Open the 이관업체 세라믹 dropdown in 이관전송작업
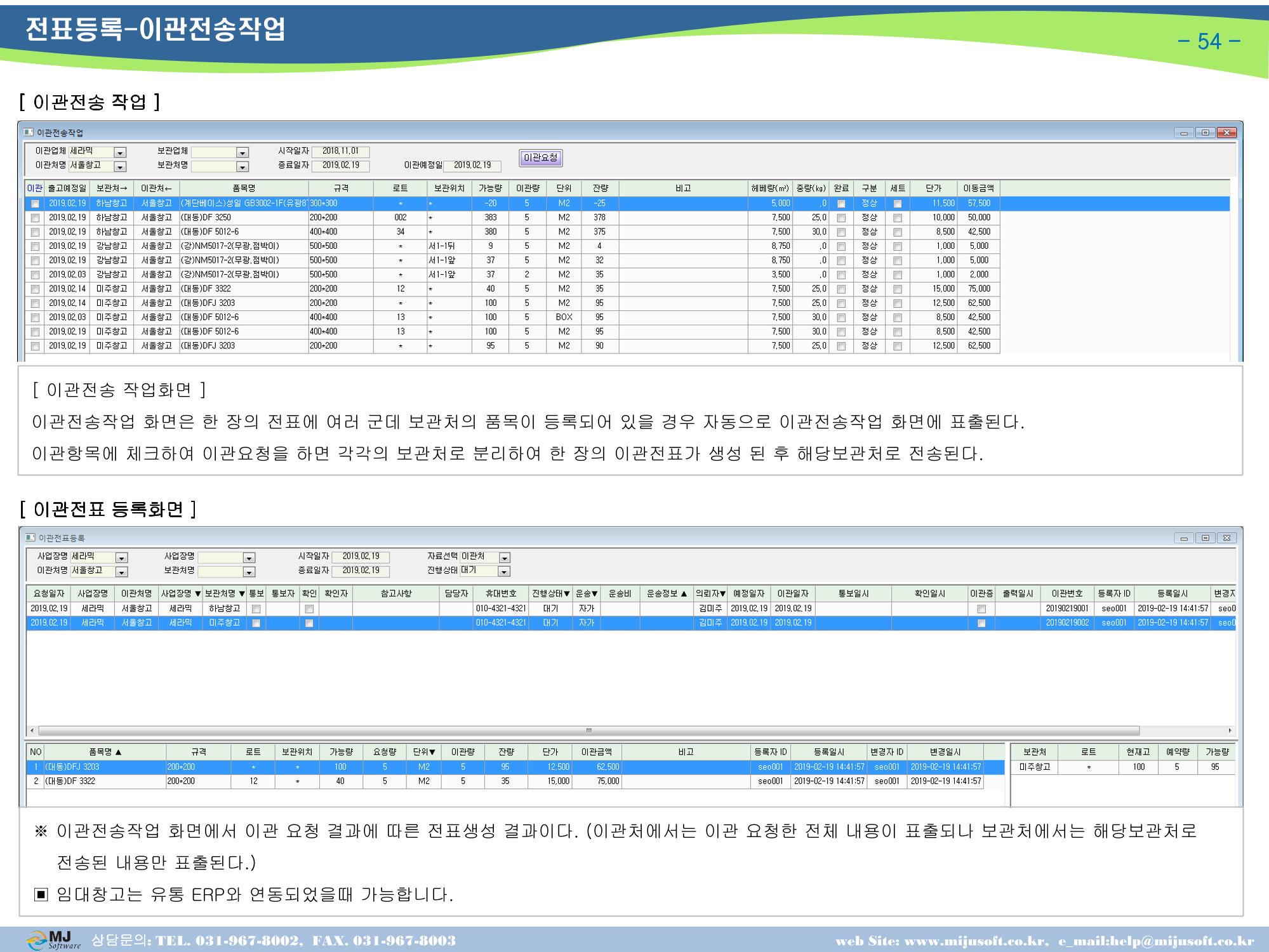 (x=120, y=152)
